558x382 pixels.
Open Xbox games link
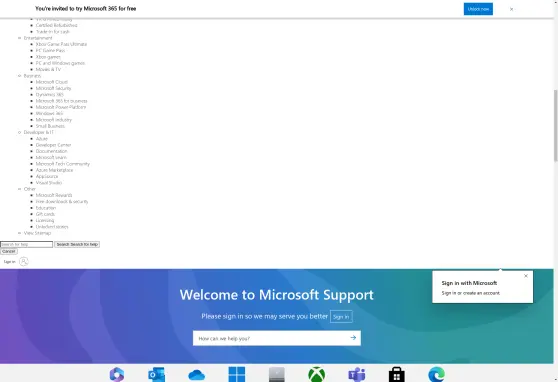tap(48, 57)
